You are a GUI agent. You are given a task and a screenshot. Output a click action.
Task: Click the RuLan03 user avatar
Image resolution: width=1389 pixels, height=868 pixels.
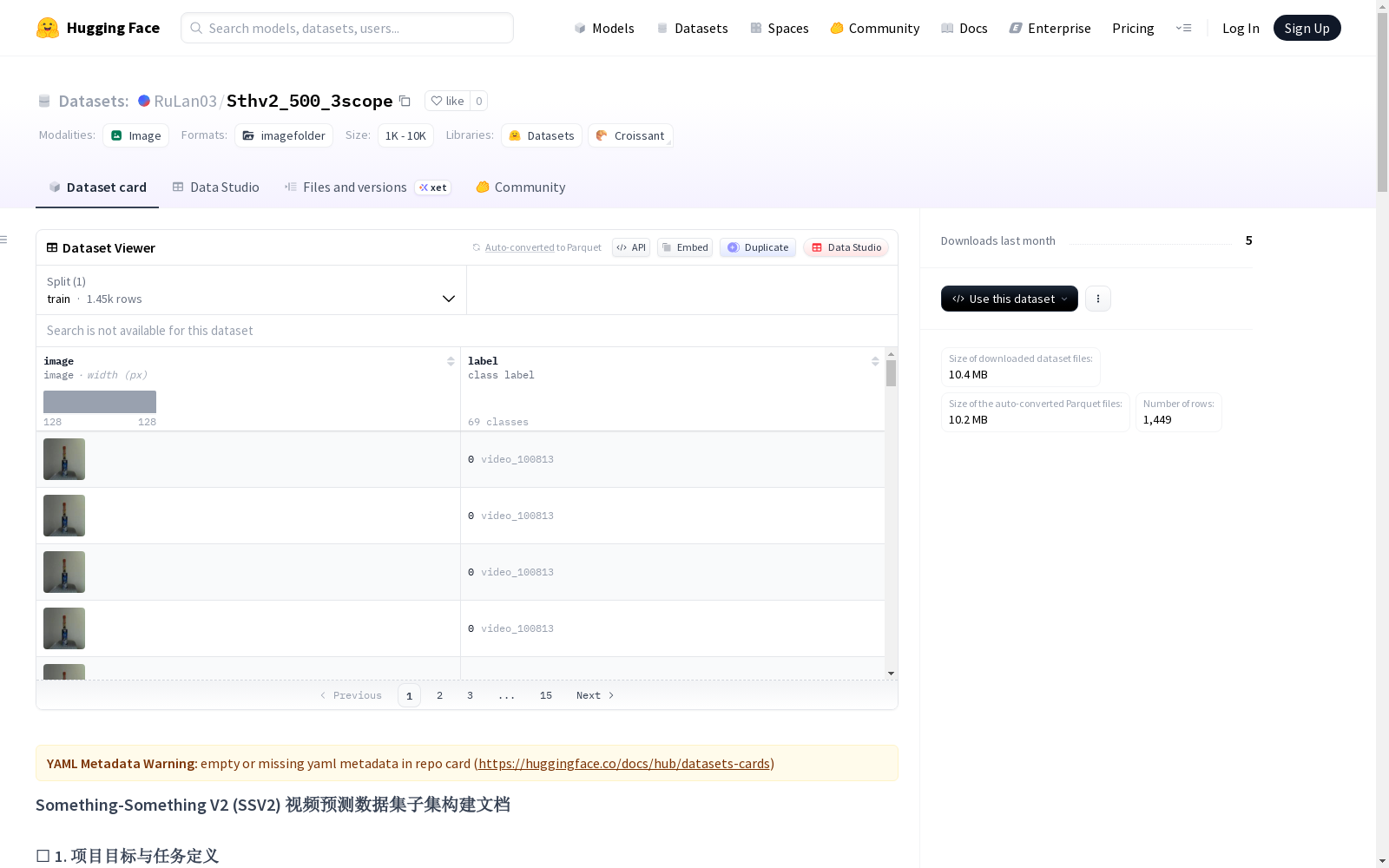(x=144, y=101)
